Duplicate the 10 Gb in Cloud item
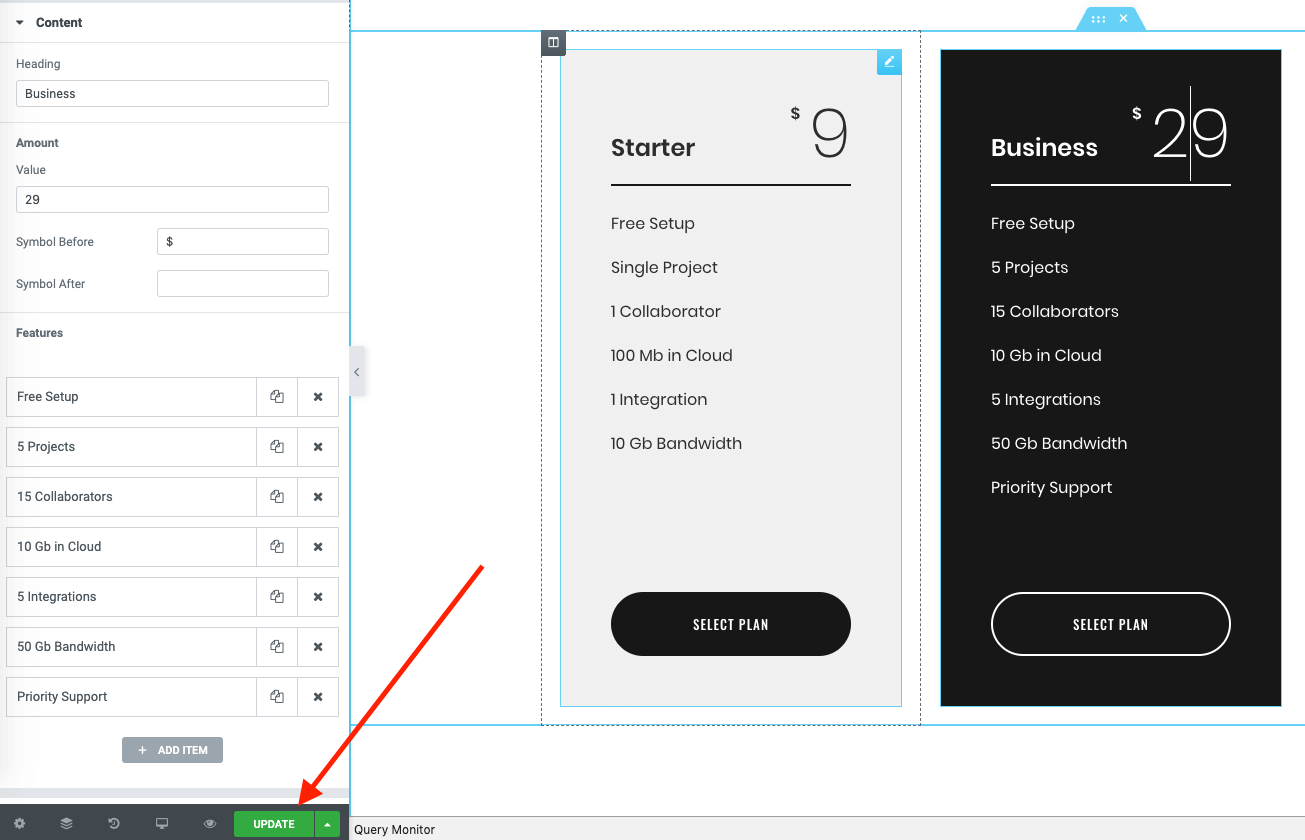This screenshot has height=840, width=1305. coord(277,547)
